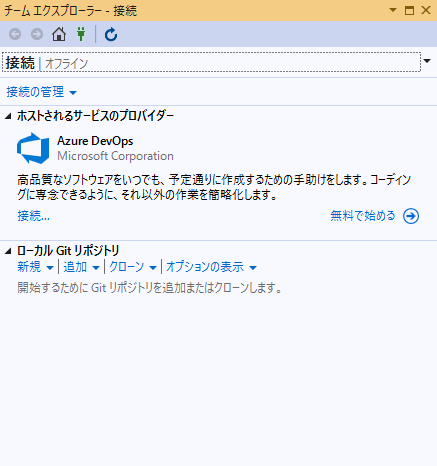Open the オプションの表示 dropdown
437x466 pixels.
(x=211, y=267)
